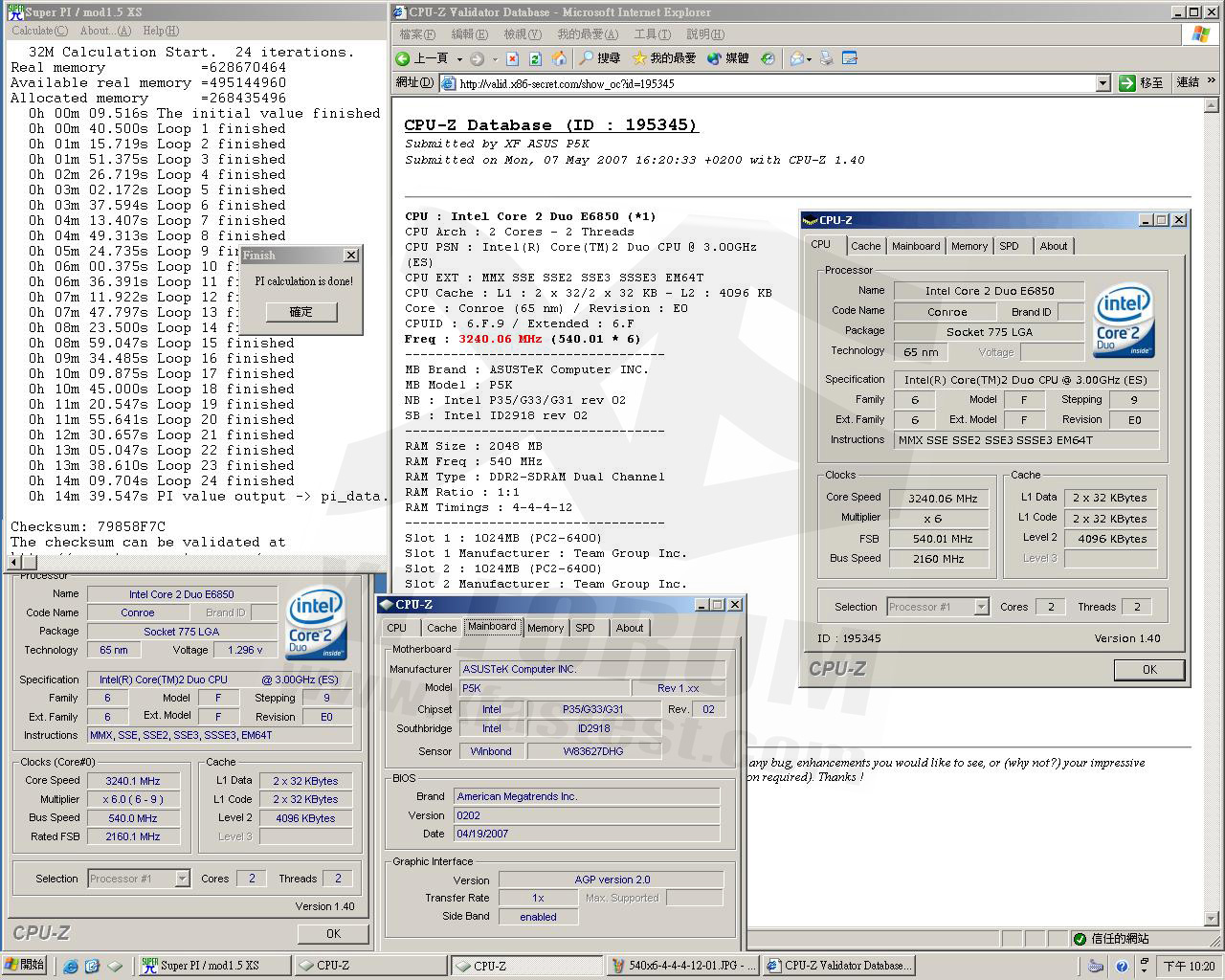Viewport: 1225px width, 980px height.
Task: Open SPD tab in Mainboard window
Action: click(585, 628)
